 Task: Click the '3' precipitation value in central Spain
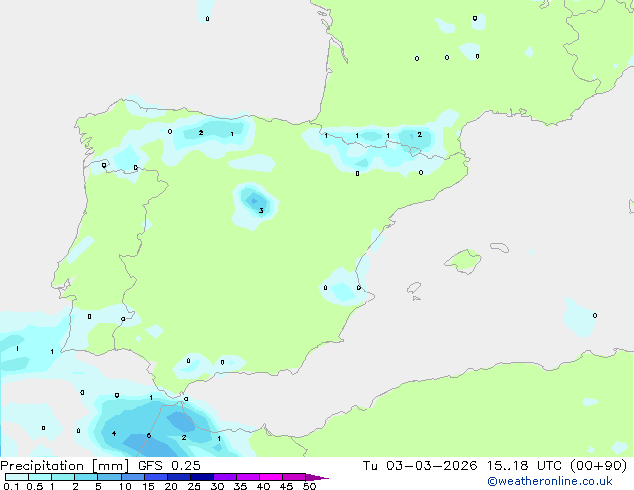tap(261, 210)
